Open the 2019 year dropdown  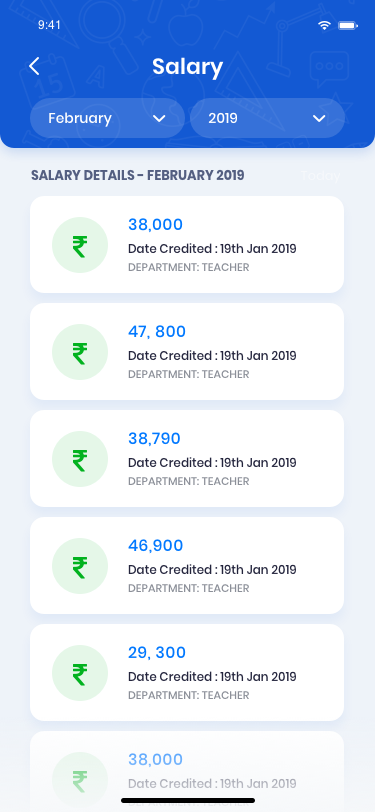click(267, 118)
